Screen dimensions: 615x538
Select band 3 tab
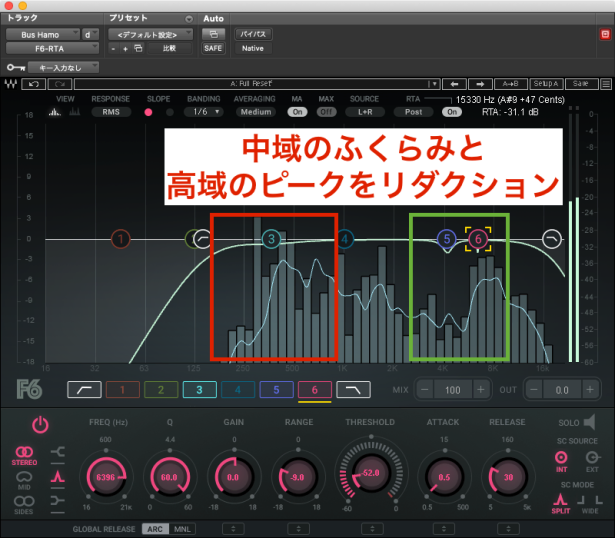pyautogui.click(x=199, y=390)
